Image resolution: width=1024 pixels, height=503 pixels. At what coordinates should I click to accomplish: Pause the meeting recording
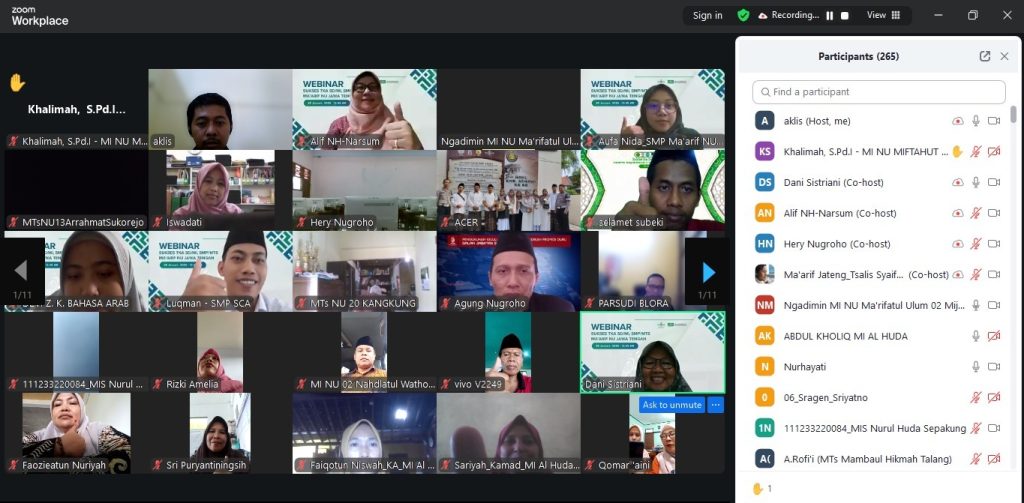pos(829,15)
